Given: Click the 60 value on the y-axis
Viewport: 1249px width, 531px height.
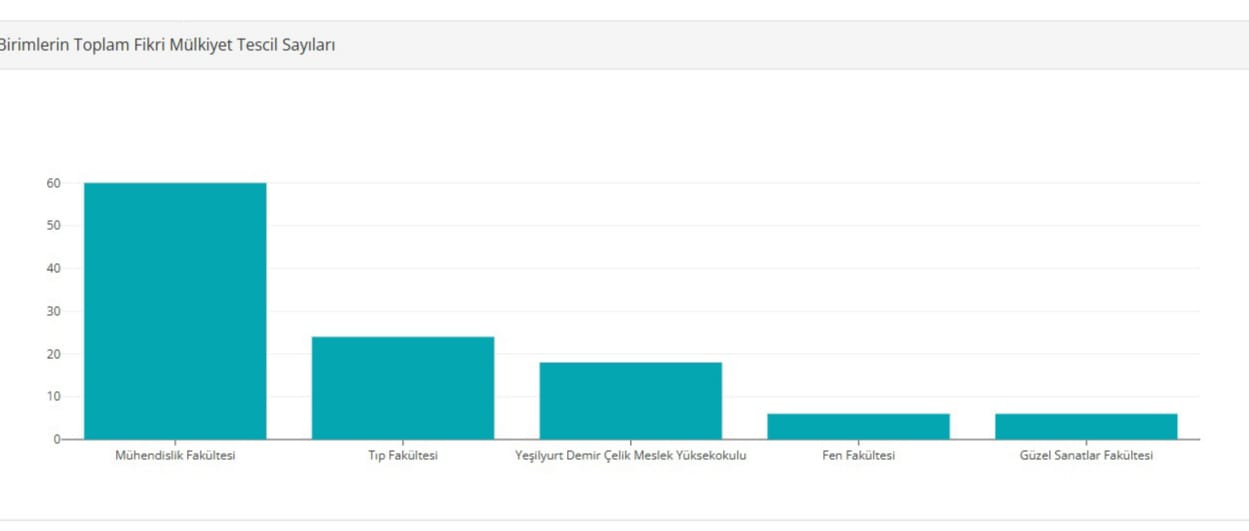Looking at the screenshot, I should (52, 183).
